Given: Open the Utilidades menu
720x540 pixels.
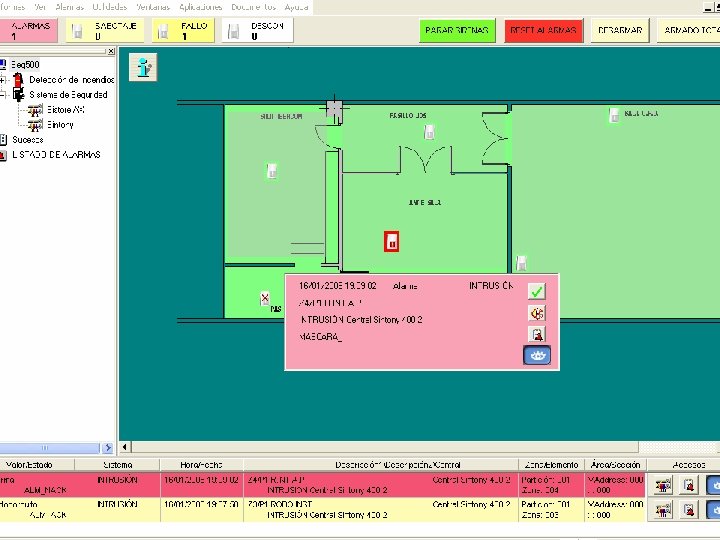Looking at the screenshot, I should point(110,7).
